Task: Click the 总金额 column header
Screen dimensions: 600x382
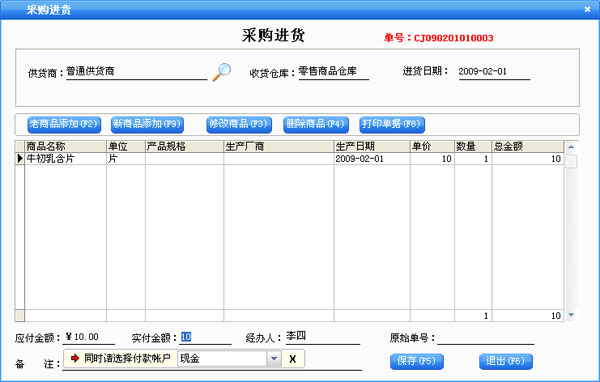Action: 527,146
